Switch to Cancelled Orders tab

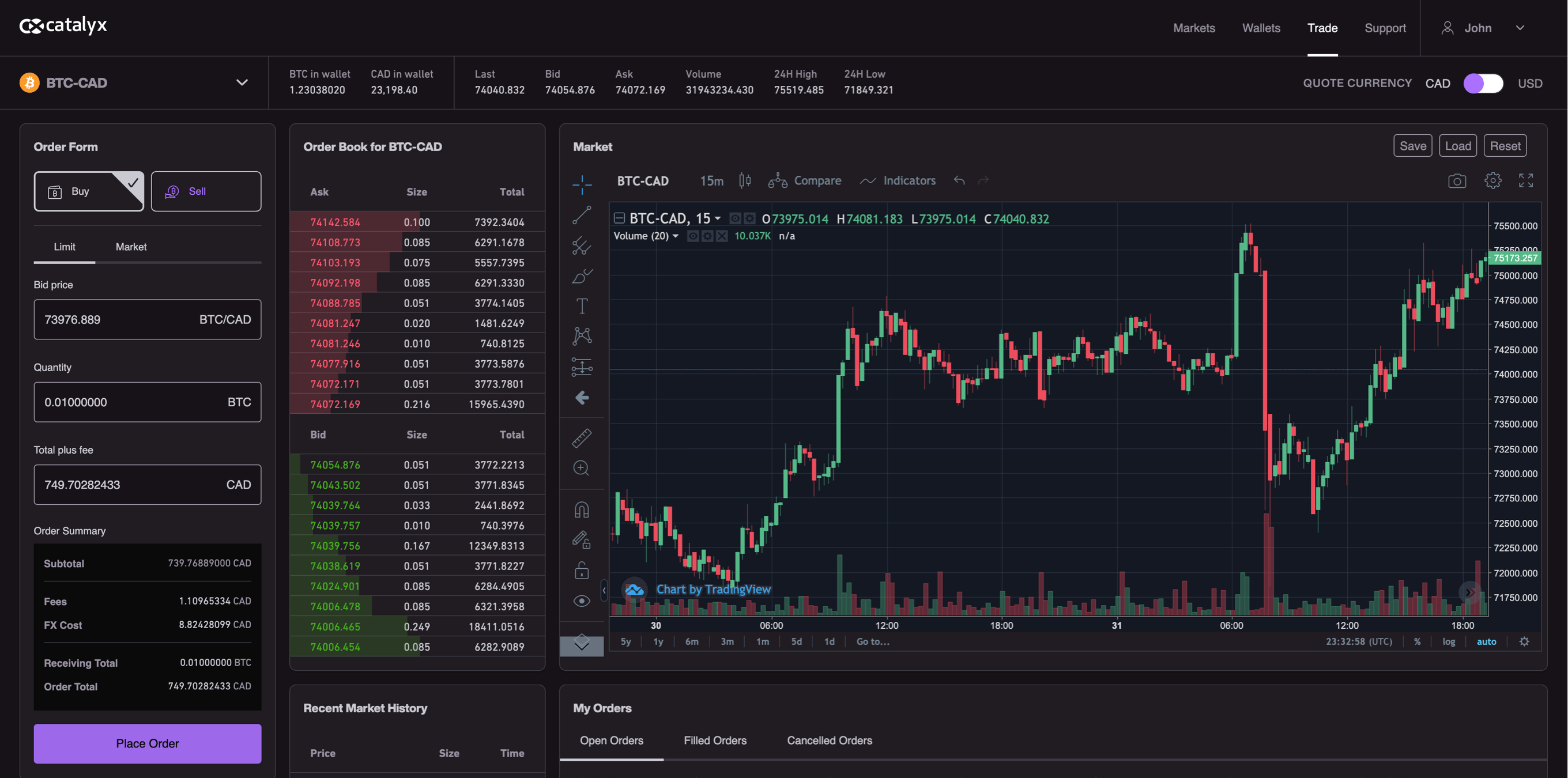coord(828,740)
